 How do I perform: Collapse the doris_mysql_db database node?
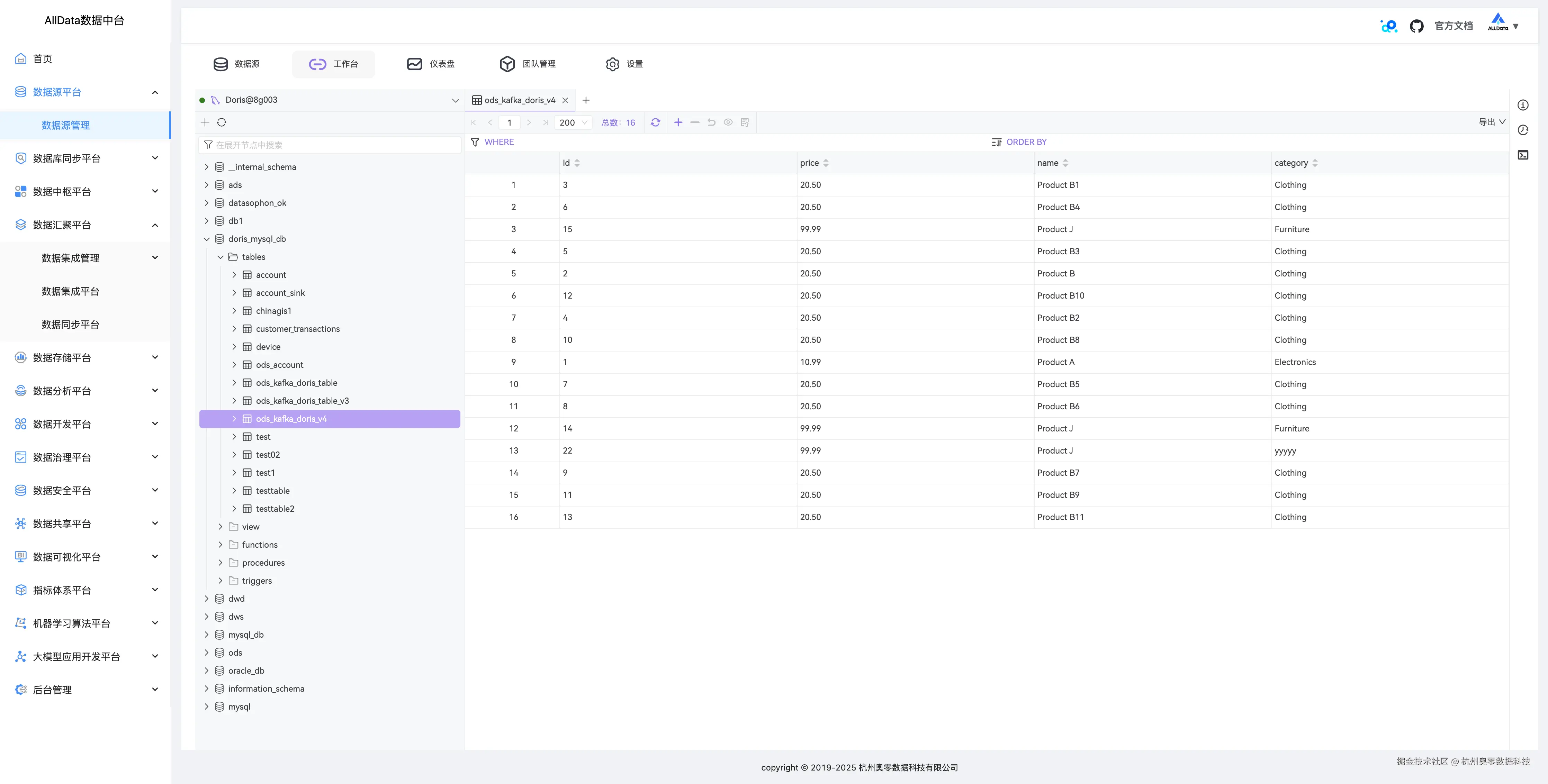207,238
